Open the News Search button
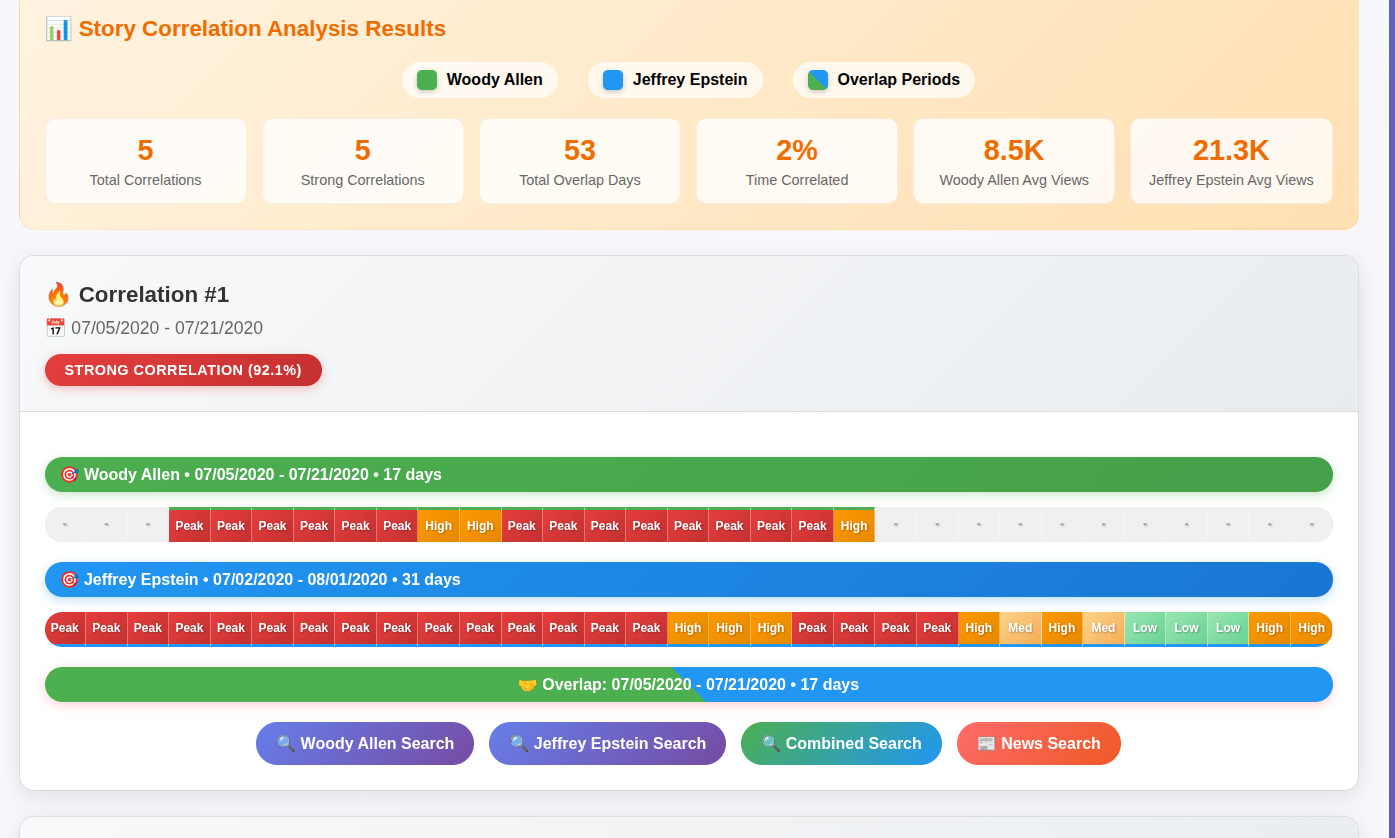This screenshot has width=1395, height=838. [1038, 743]
